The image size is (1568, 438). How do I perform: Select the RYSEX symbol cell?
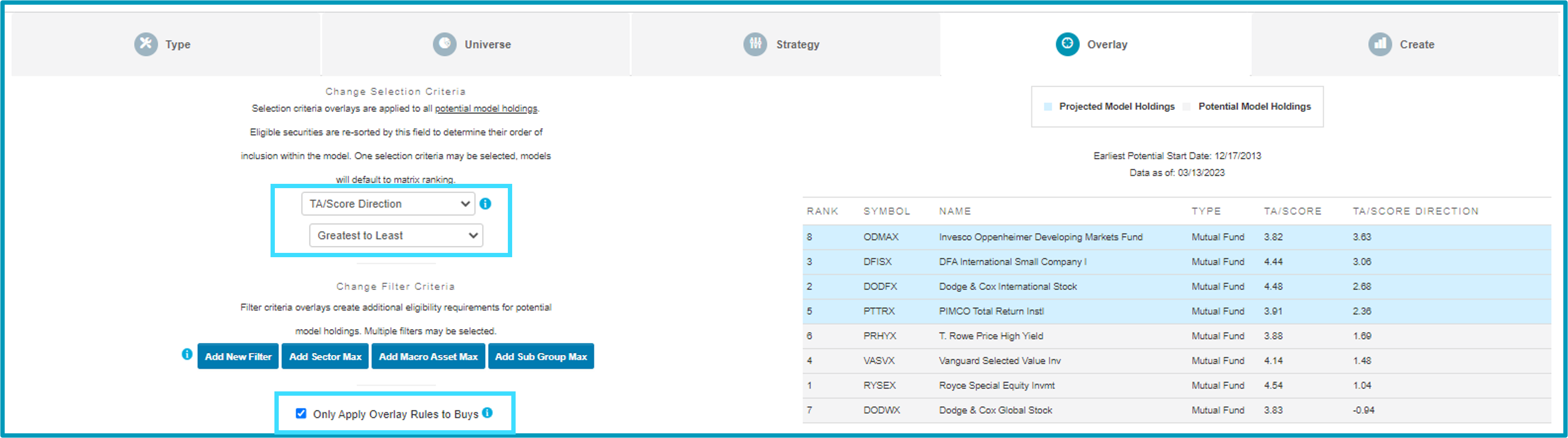tap(879, 386)
